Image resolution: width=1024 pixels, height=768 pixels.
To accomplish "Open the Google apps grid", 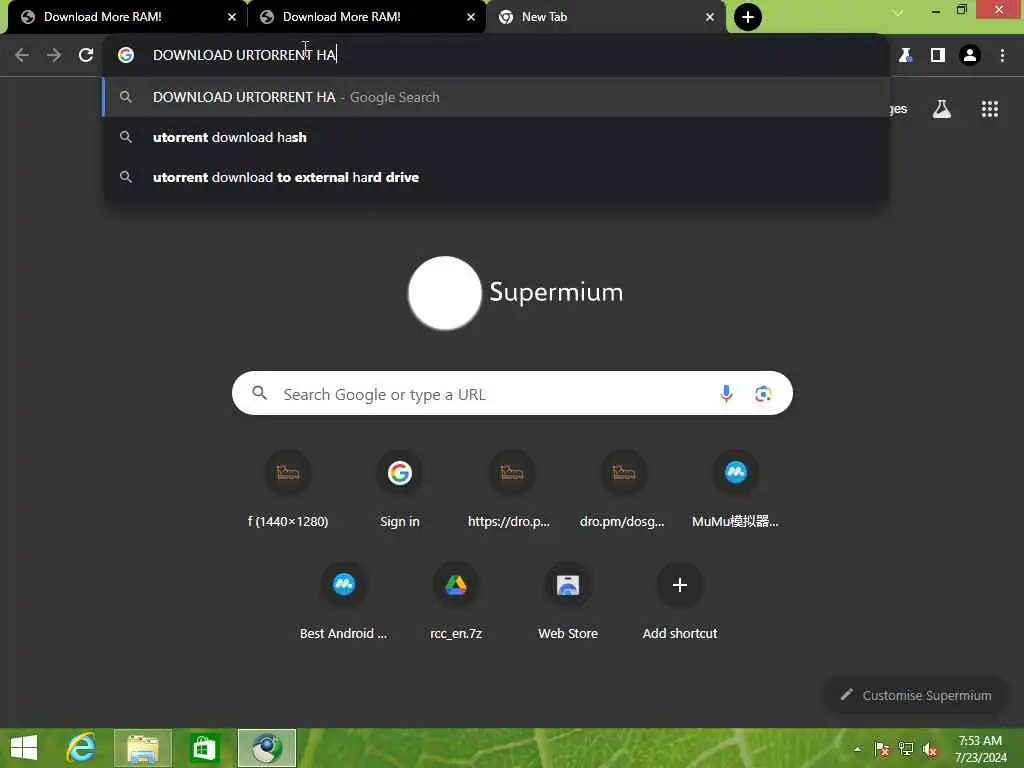I will pyautogui.click(x=989, y=109).
